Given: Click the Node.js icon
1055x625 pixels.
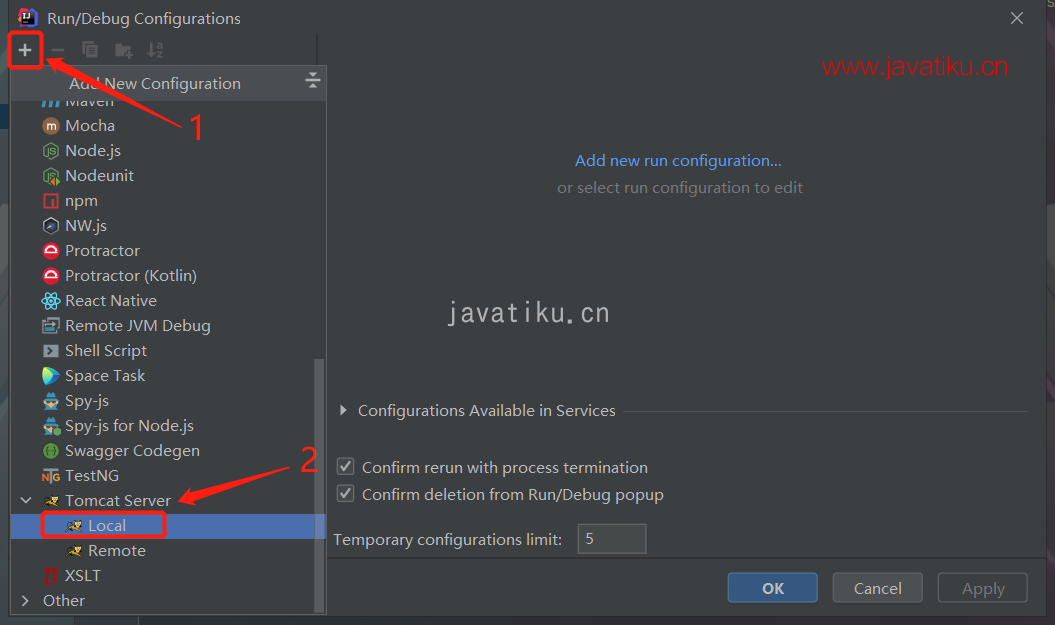Looking at the screenshot, I should tap(51, 151).
